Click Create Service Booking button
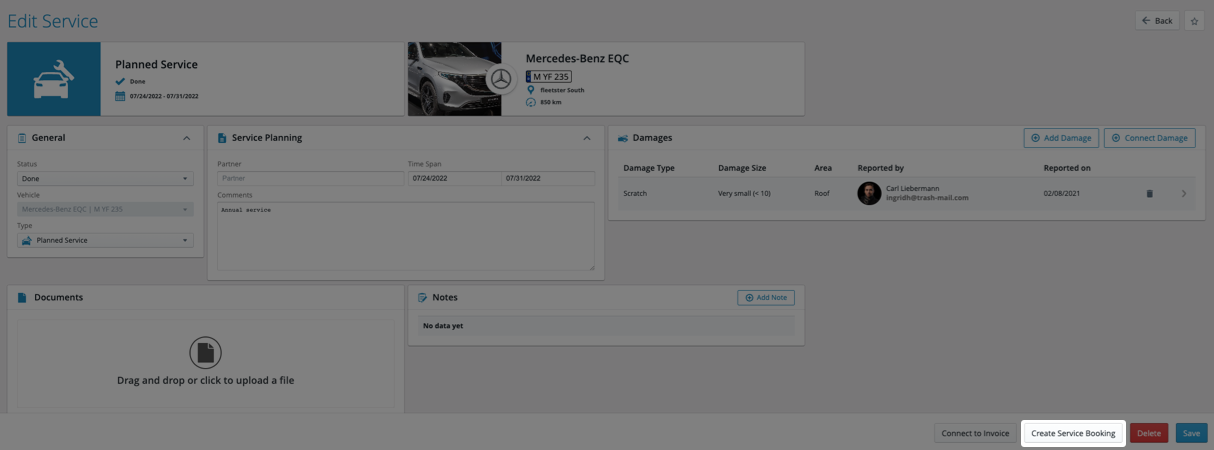 [1073, 433]
